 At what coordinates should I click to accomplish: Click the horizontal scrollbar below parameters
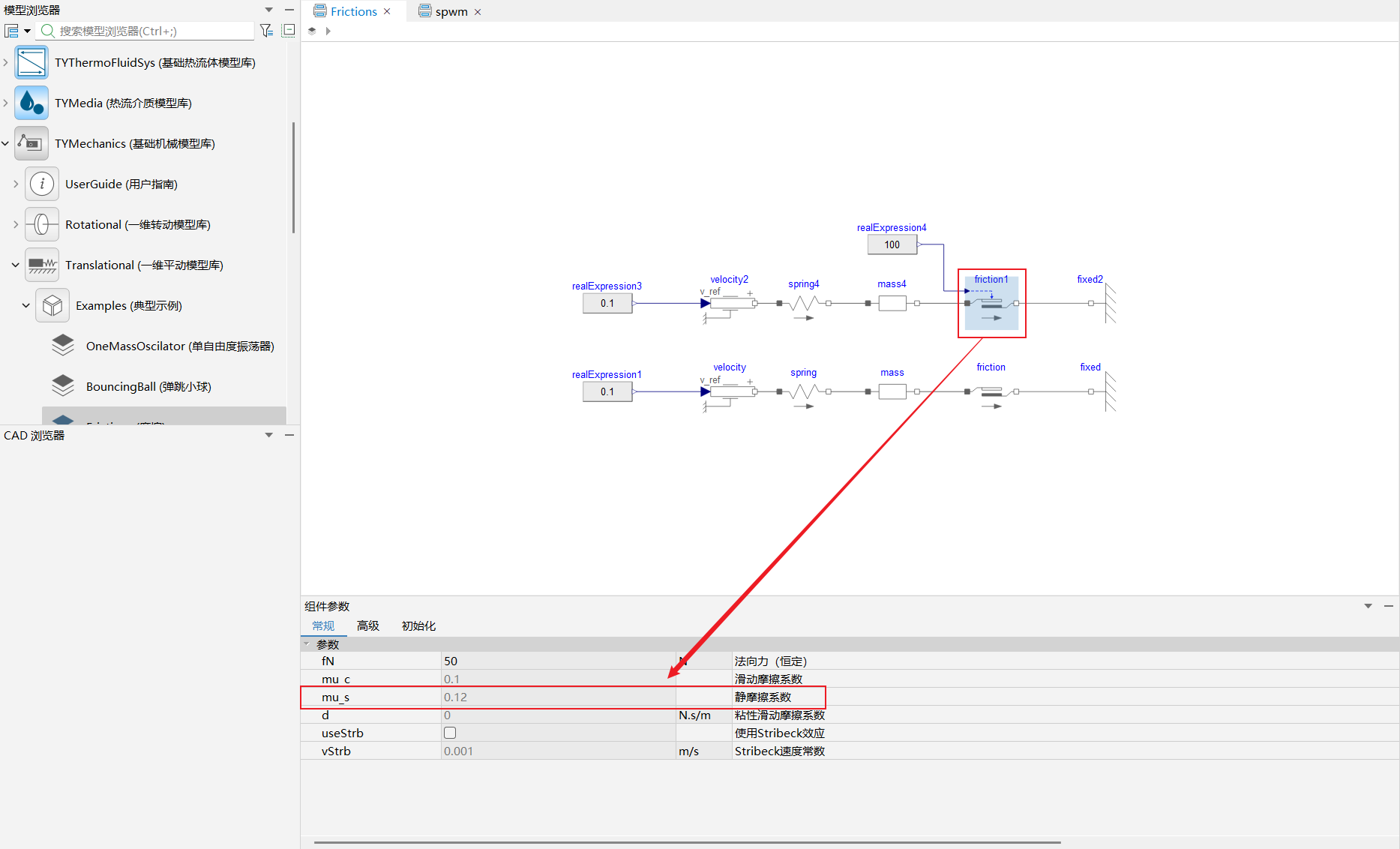point(687,842)
